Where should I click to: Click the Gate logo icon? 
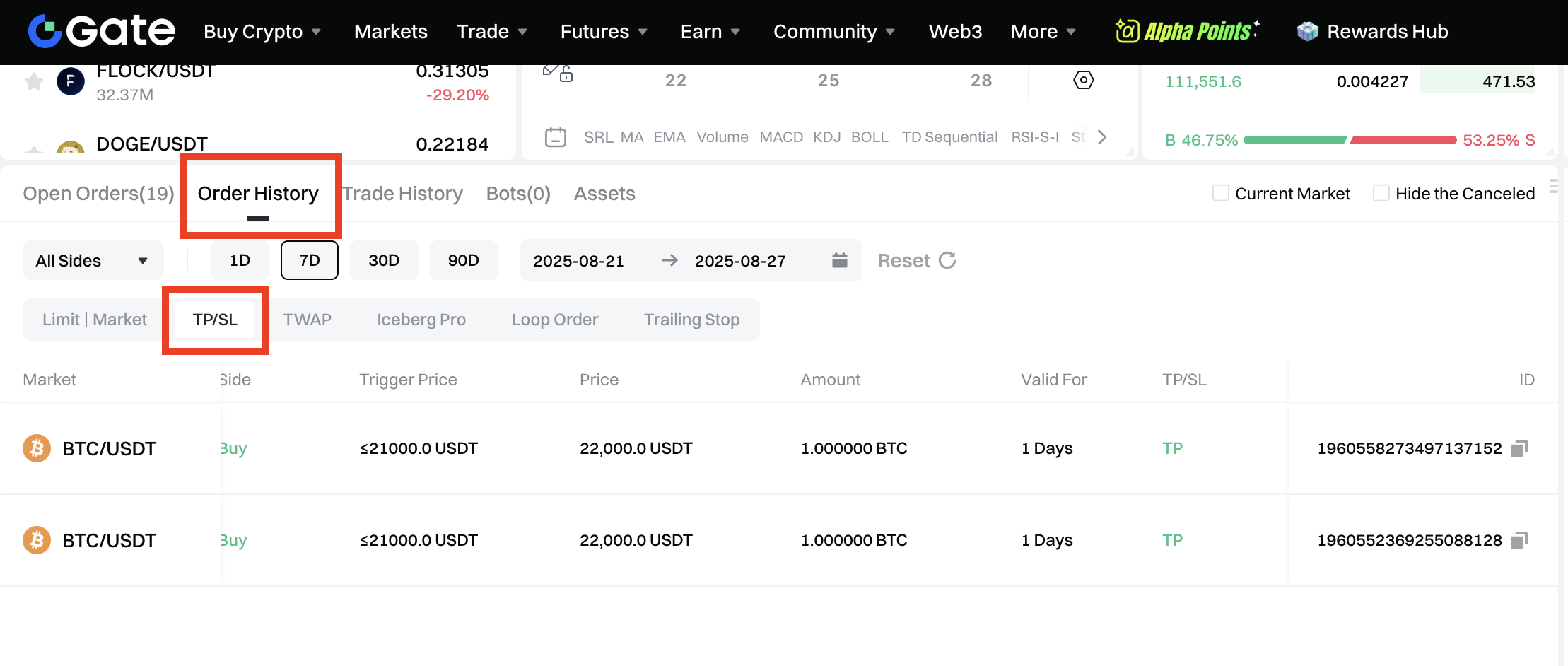pos(45,31)
